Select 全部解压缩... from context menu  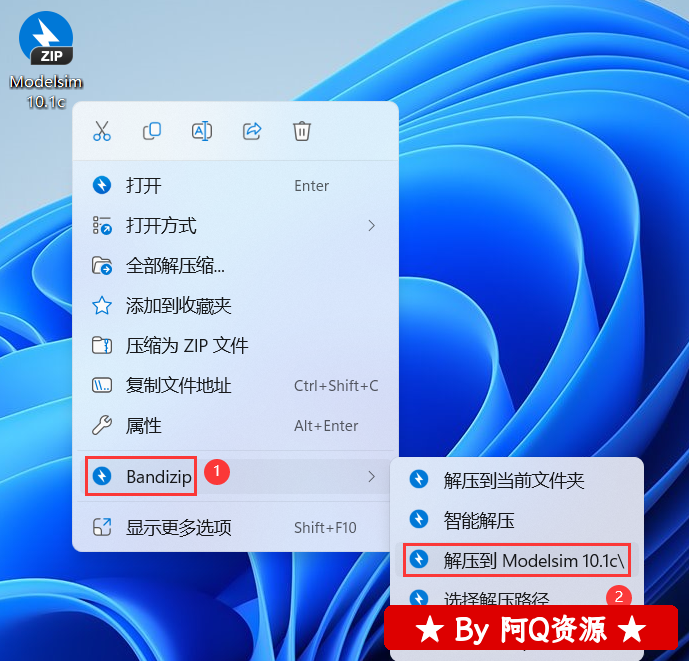coord(236,265)
